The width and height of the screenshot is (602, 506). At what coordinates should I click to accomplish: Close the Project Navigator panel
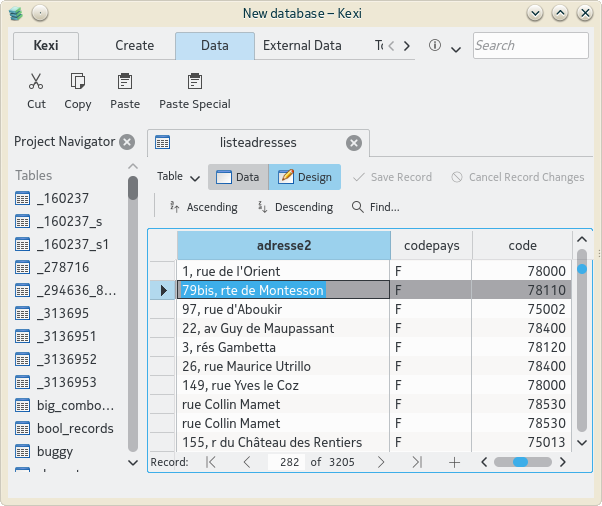[127, 142]
